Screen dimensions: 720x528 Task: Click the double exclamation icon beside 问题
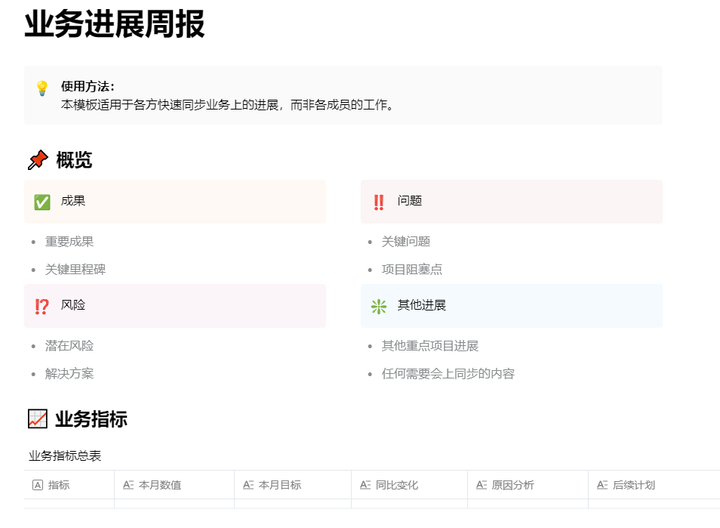tap(378, 202)
